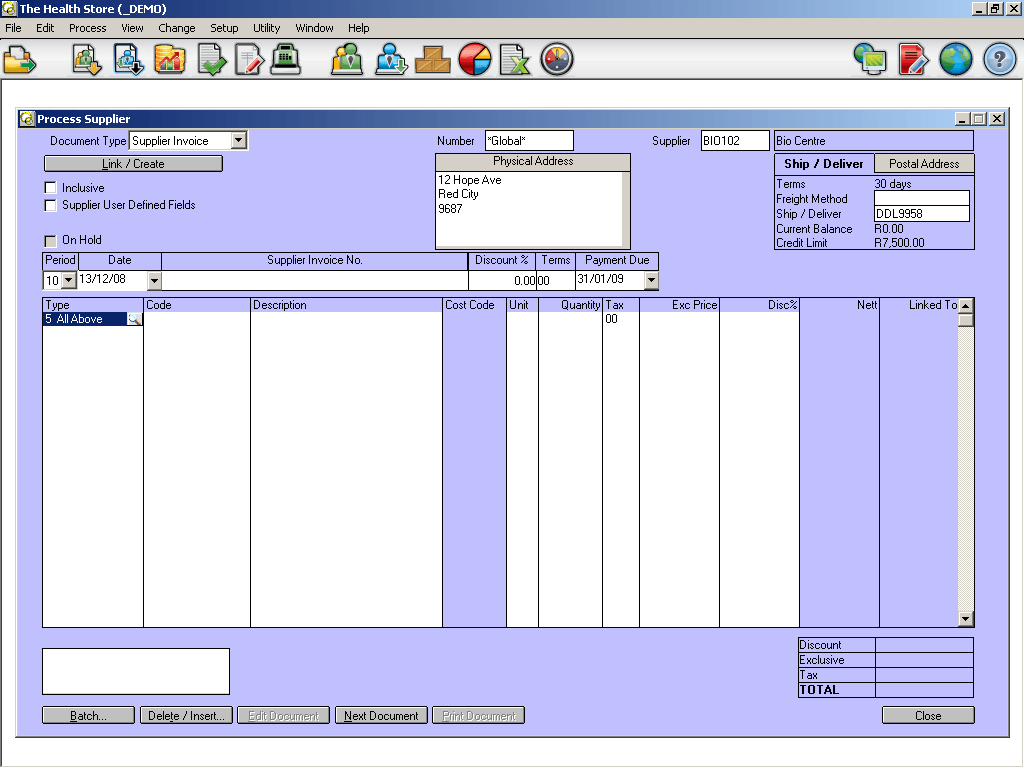Click the globe web access toolbar icon
Screen dimensions: 1024x768
click(x=955, y=59)
